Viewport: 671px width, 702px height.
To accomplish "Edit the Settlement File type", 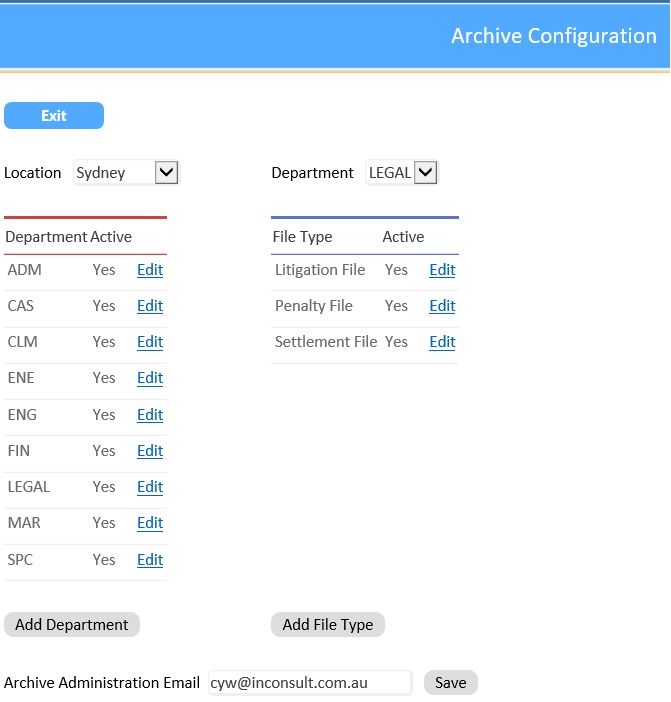I will click(x=442, y=342).
